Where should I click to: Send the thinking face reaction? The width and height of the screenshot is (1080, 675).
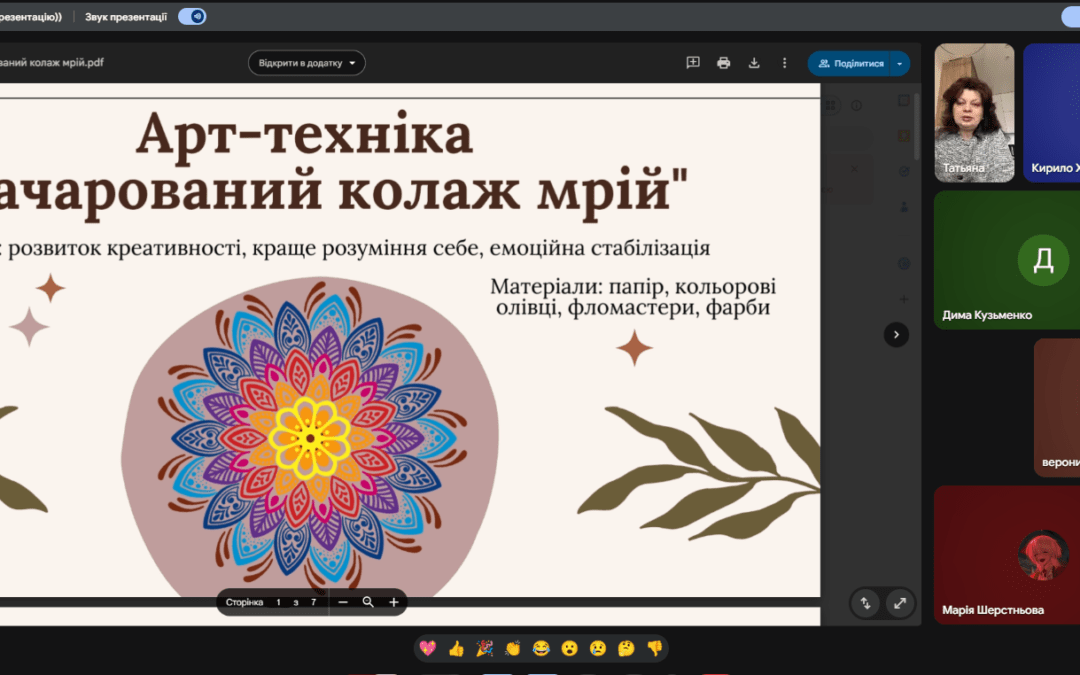click(625, 648)
